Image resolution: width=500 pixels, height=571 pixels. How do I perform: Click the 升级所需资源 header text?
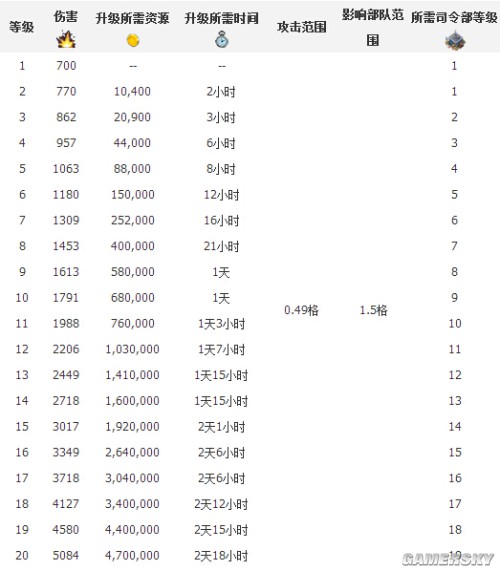pyautogui.click(x=133, y=18)
